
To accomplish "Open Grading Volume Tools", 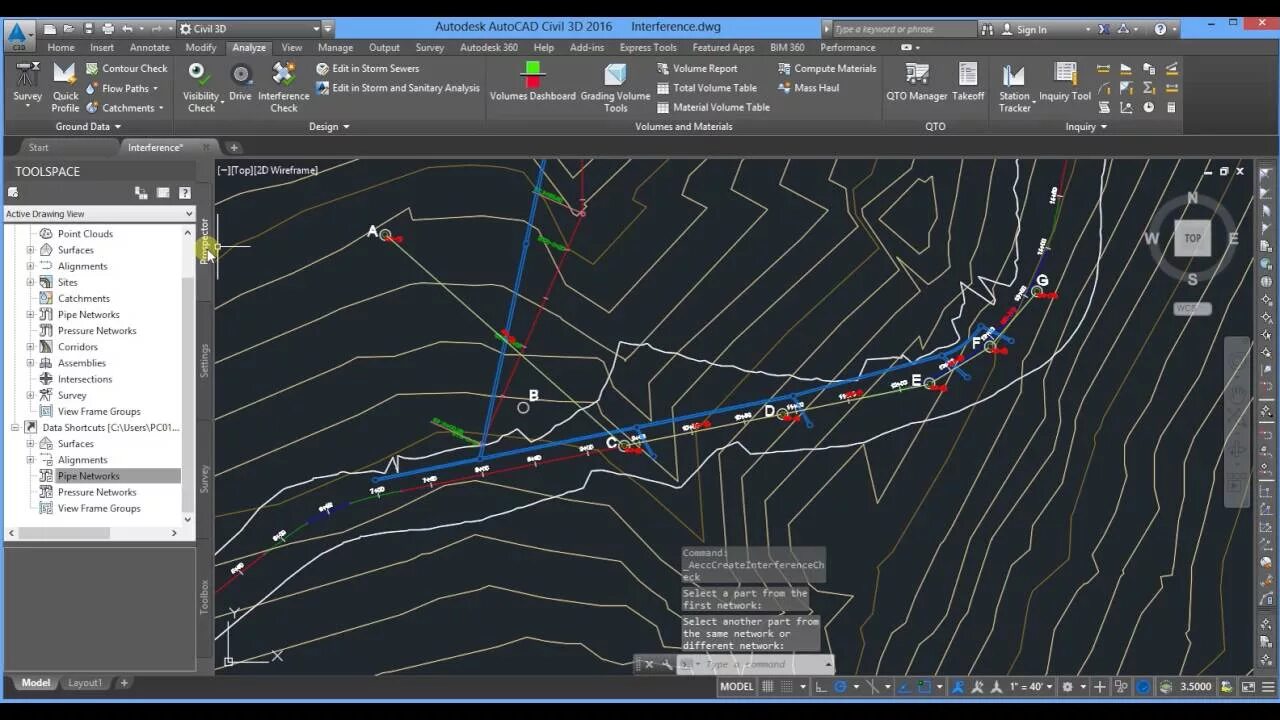I will point(615,86).
